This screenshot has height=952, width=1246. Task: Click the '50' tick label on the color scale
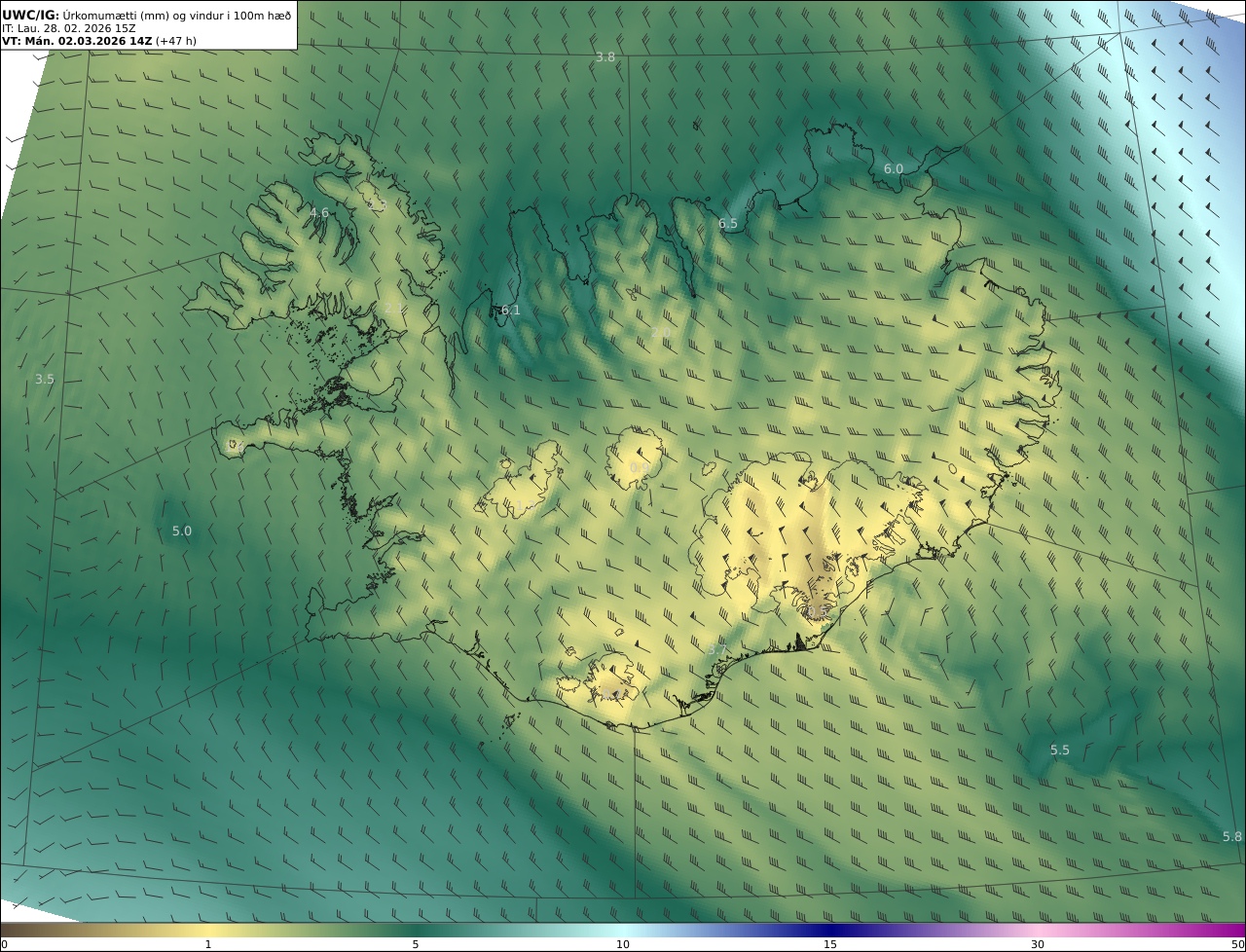pos(1237,944)
